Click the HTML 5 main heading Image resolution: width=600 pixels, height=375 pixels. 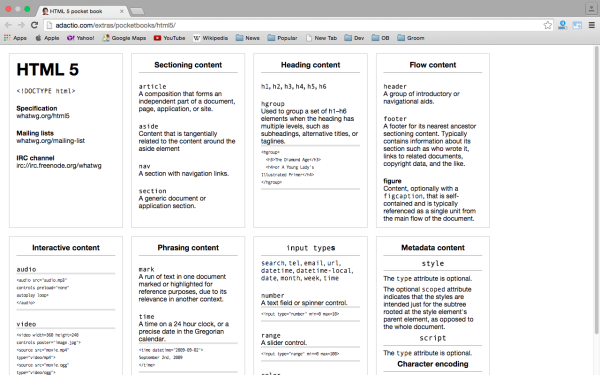coord(47,70)
